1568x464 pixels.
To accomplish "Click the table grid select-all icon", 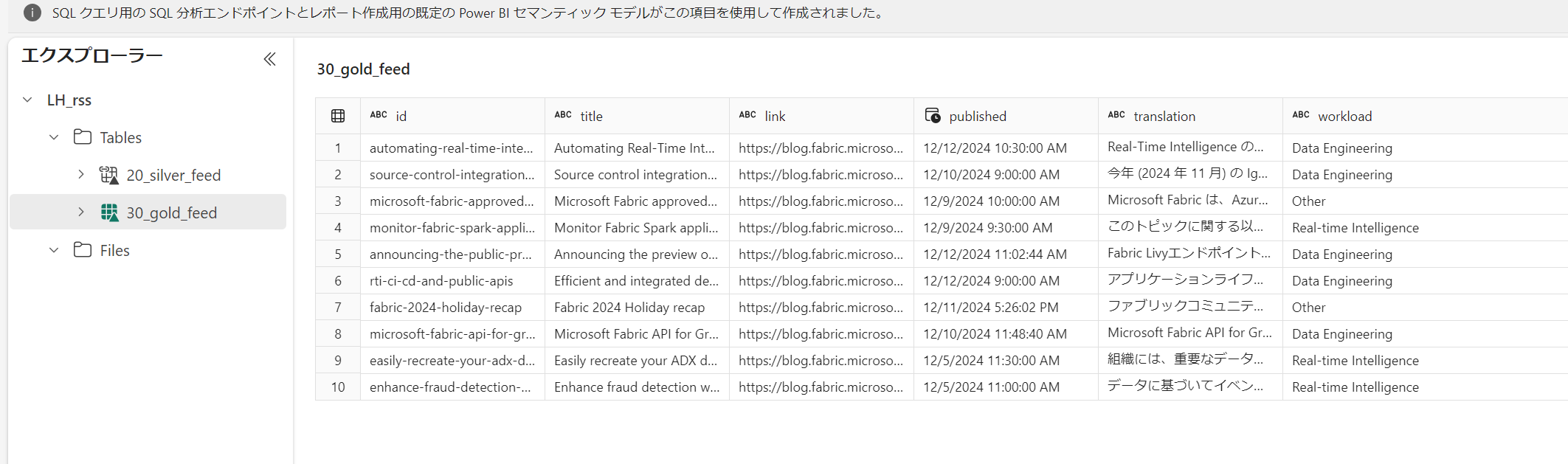I will coord(338,116).
